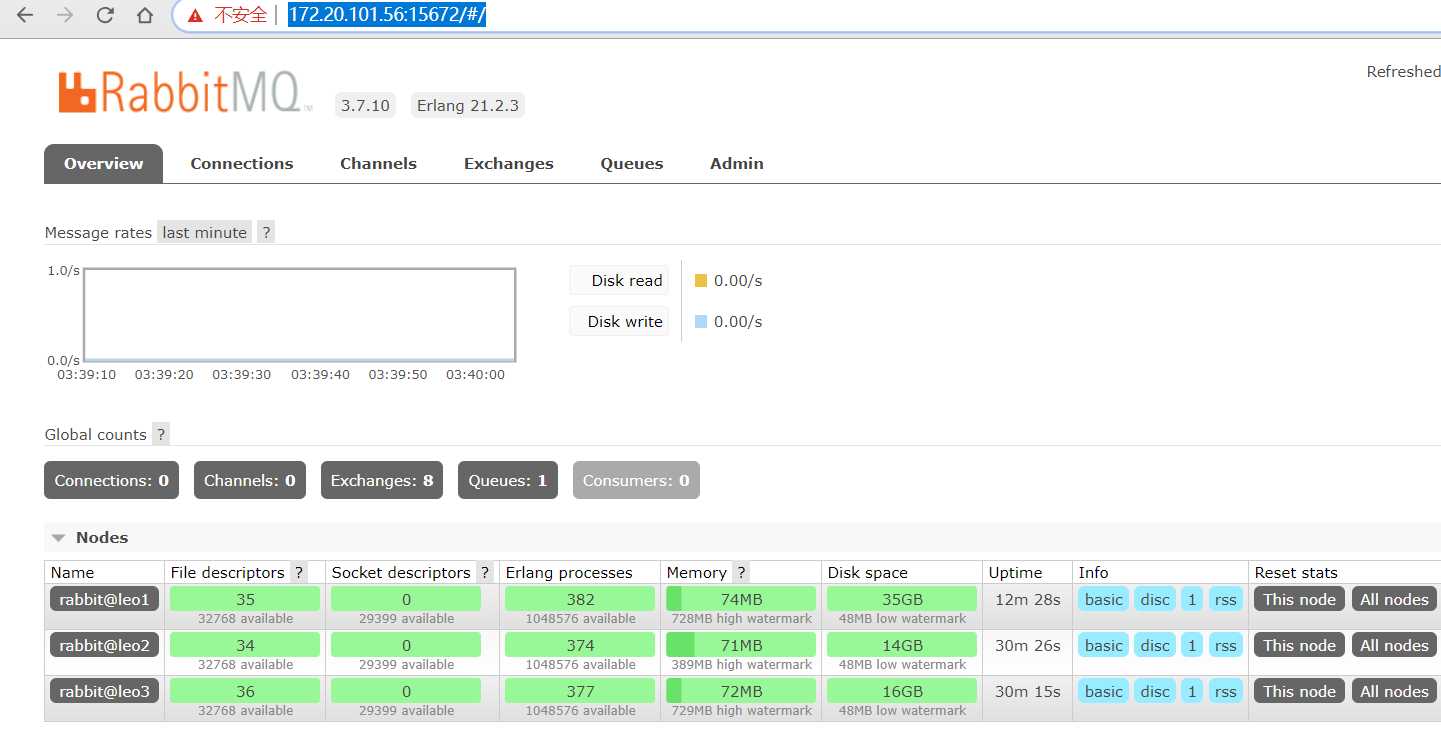Open node rabbit@leo1 details
The image size is (1441, 732).
click(x=105, y=599)
